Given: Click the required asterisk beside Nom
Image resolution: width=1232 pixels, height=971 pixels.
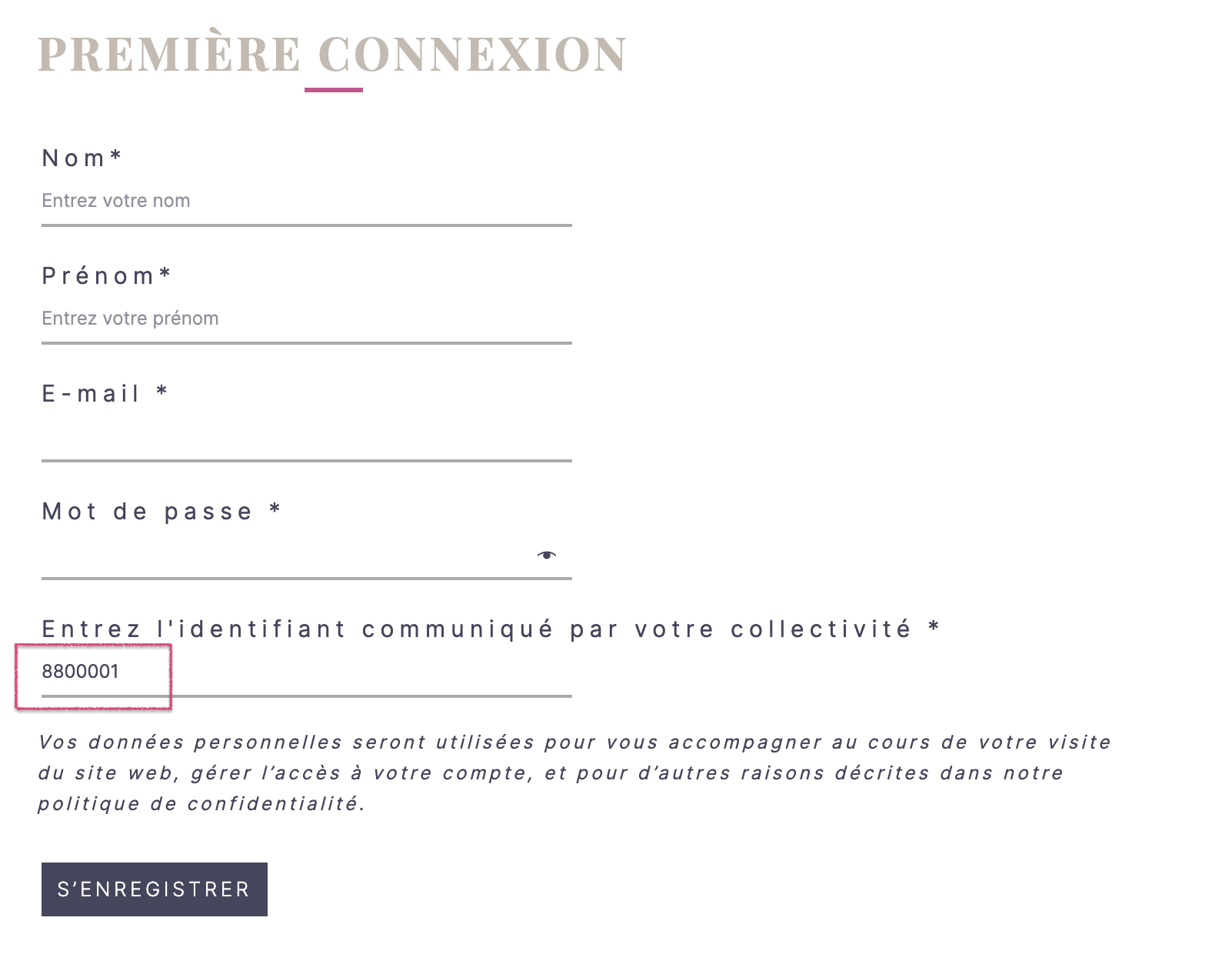Looking at the screenshot, I should (x=115, y=156).
